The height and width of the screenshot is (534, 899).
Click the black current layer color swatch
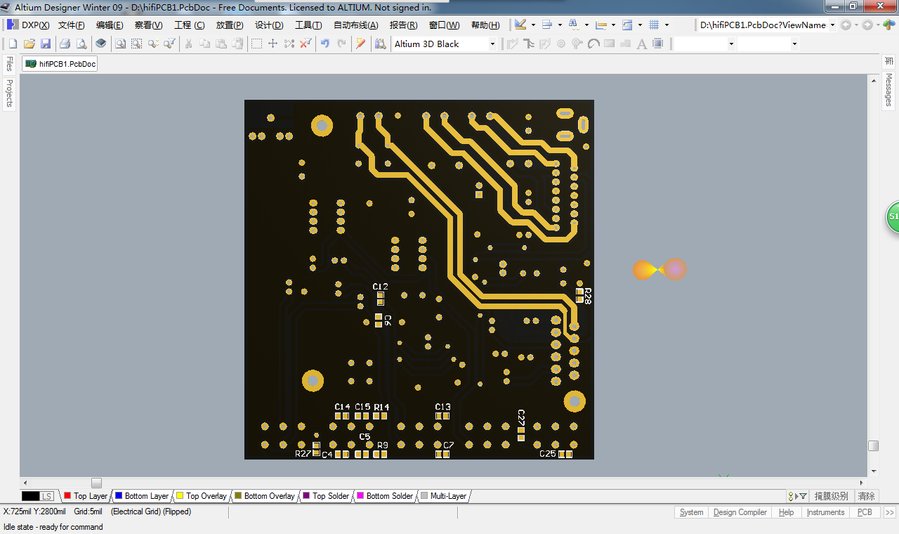click(x=30, y=496)
